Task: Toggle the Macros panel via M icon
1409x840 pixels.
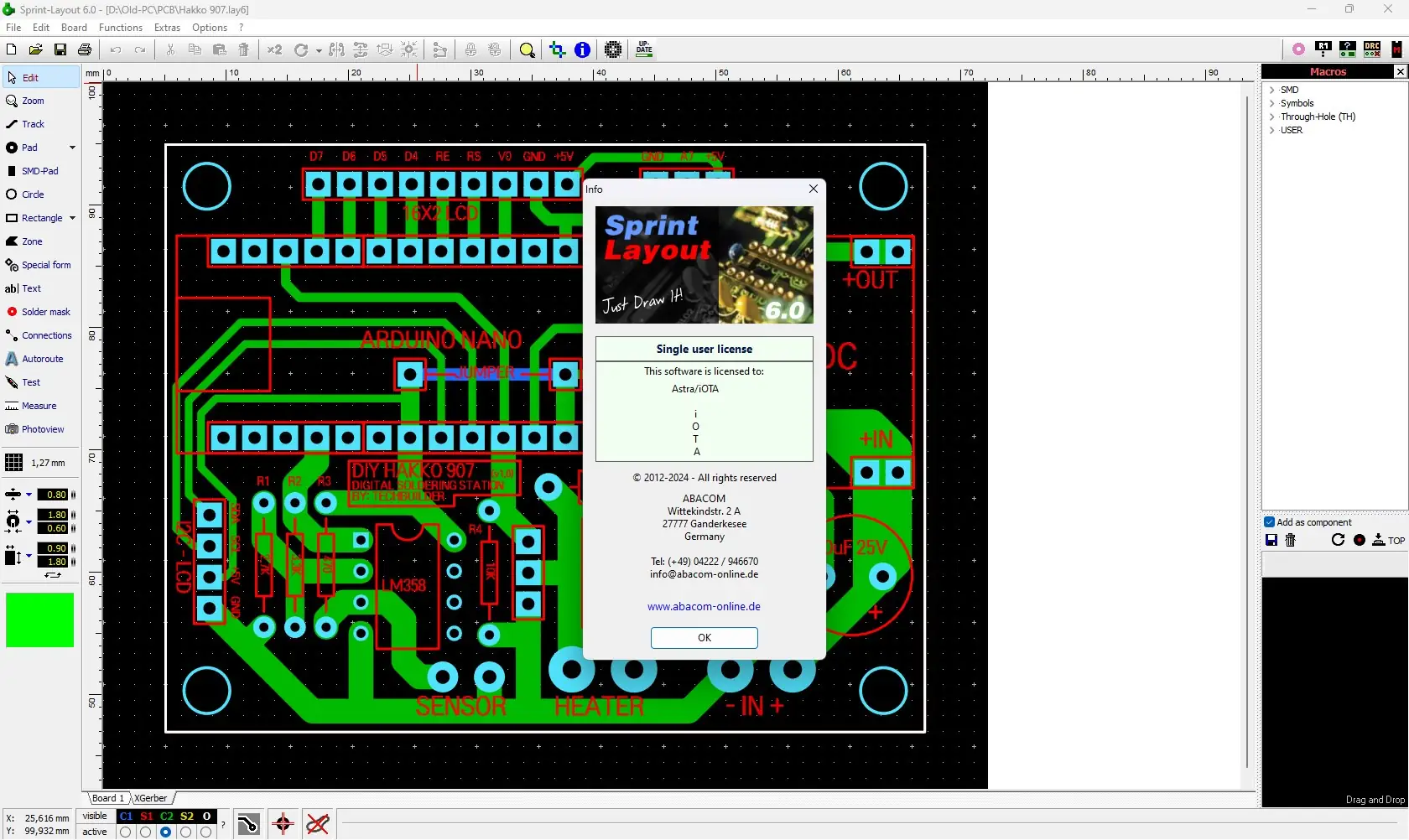Action: click(1396, 49)
